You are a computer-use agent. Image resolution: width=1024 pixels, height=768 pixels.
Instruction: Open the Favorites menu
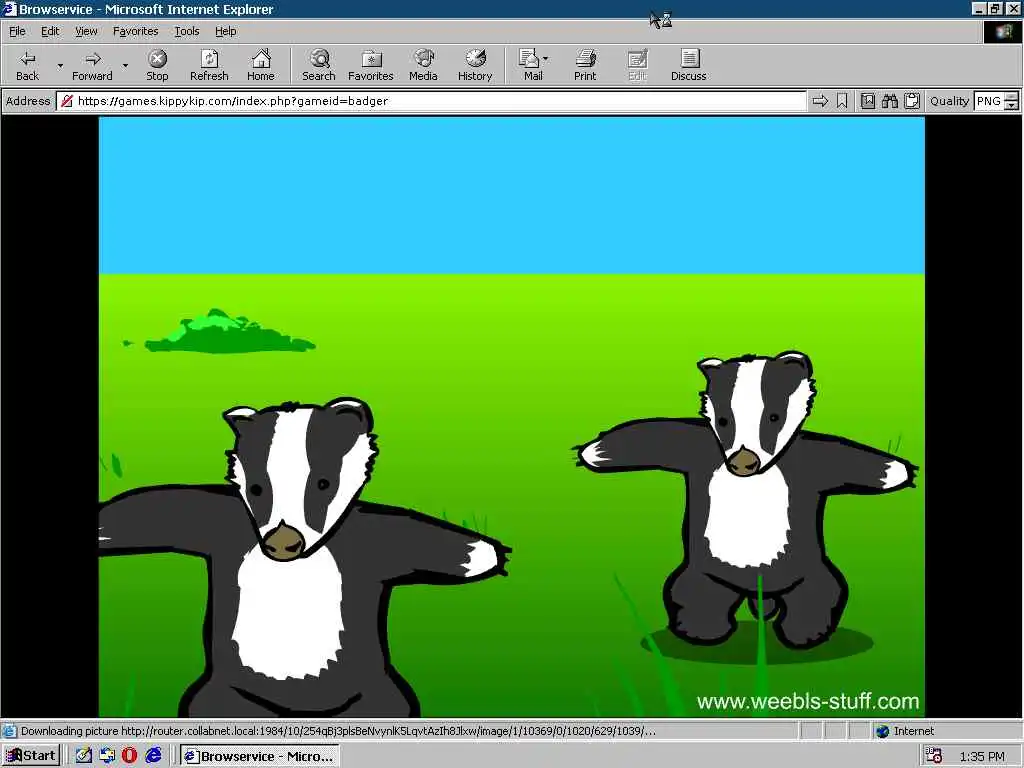[x=135, y=31]
